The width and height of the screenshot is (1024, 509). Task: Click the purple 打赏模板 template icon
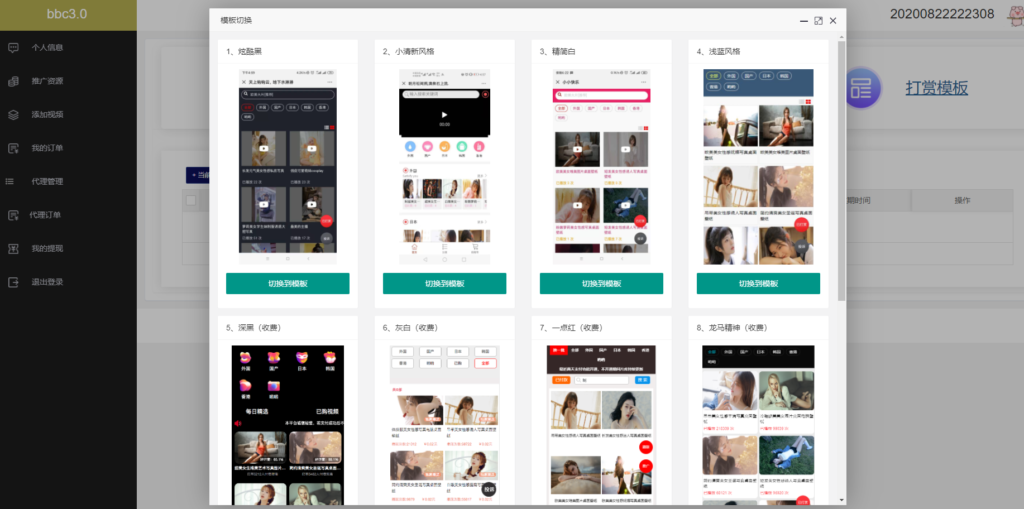[863, 88]
